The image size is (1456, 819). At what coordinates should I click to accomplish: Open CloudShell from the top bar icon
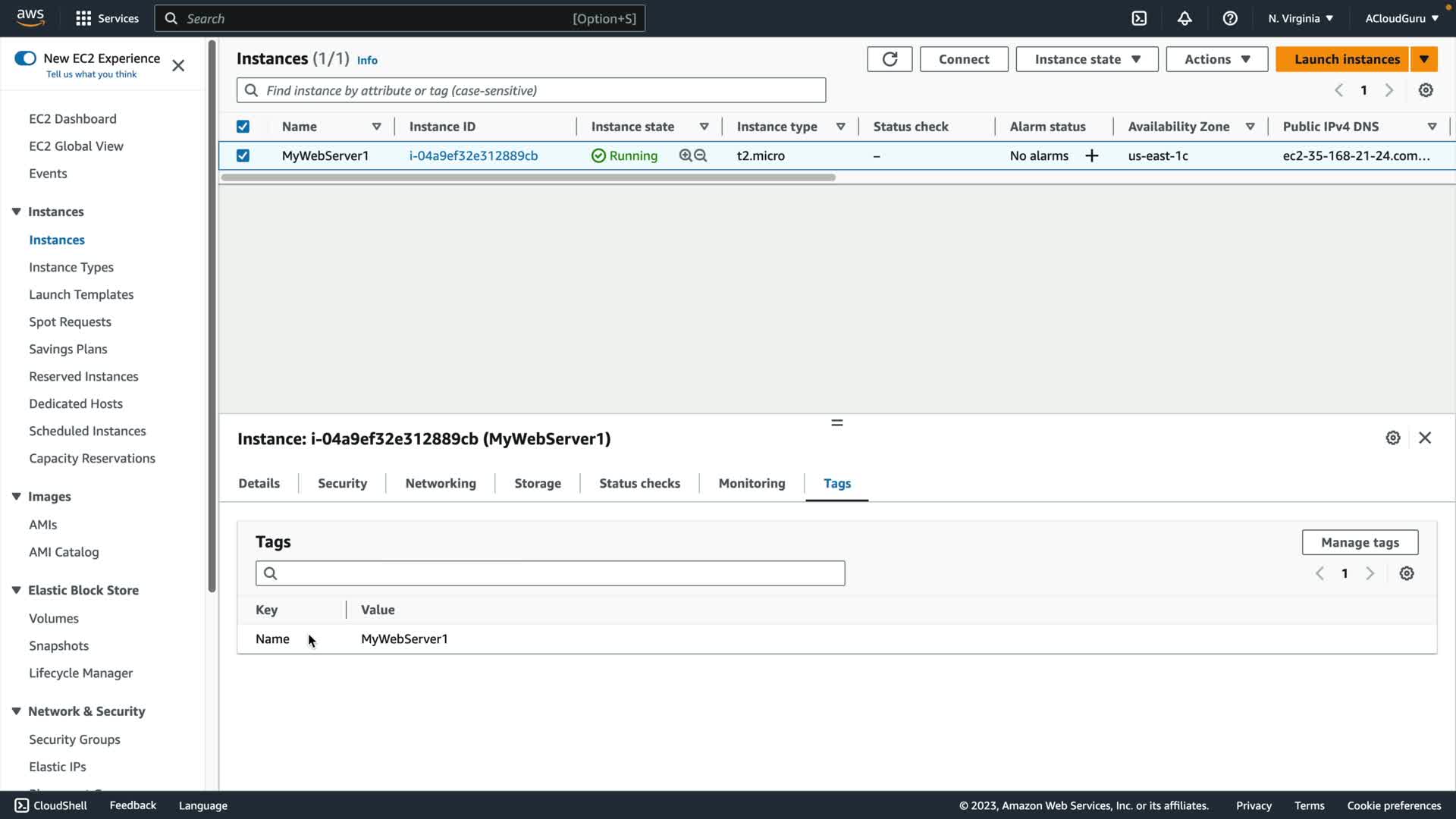click(x=1139, y=18)
